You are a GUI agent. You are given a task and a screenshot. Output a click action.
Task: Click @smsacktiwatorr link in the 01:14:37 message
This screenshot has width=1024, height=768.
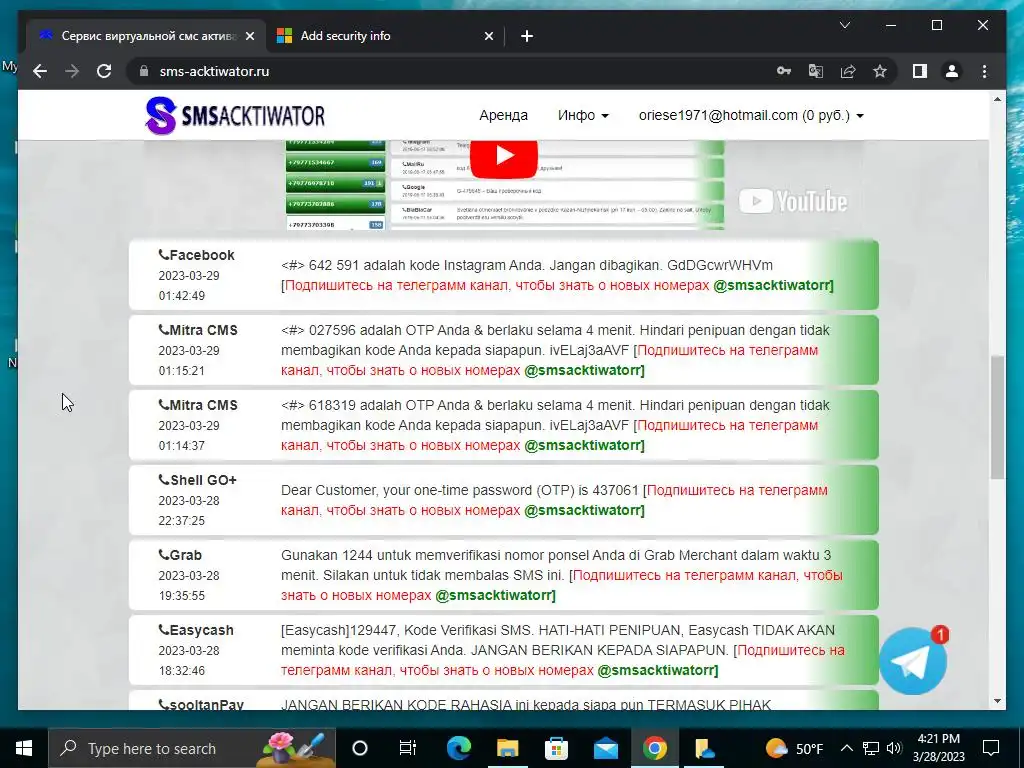click(x=584, y=445)
